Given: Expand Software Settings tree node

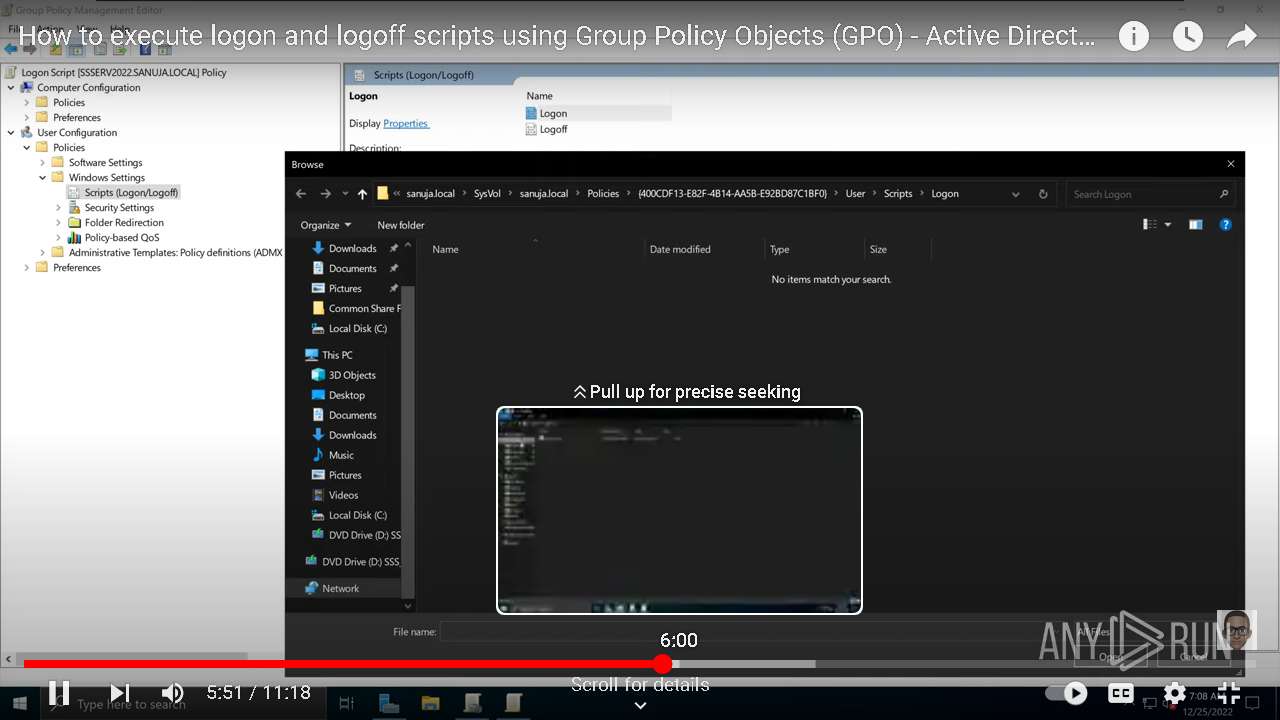Looking at the screenshot, I should coord(42,162).
